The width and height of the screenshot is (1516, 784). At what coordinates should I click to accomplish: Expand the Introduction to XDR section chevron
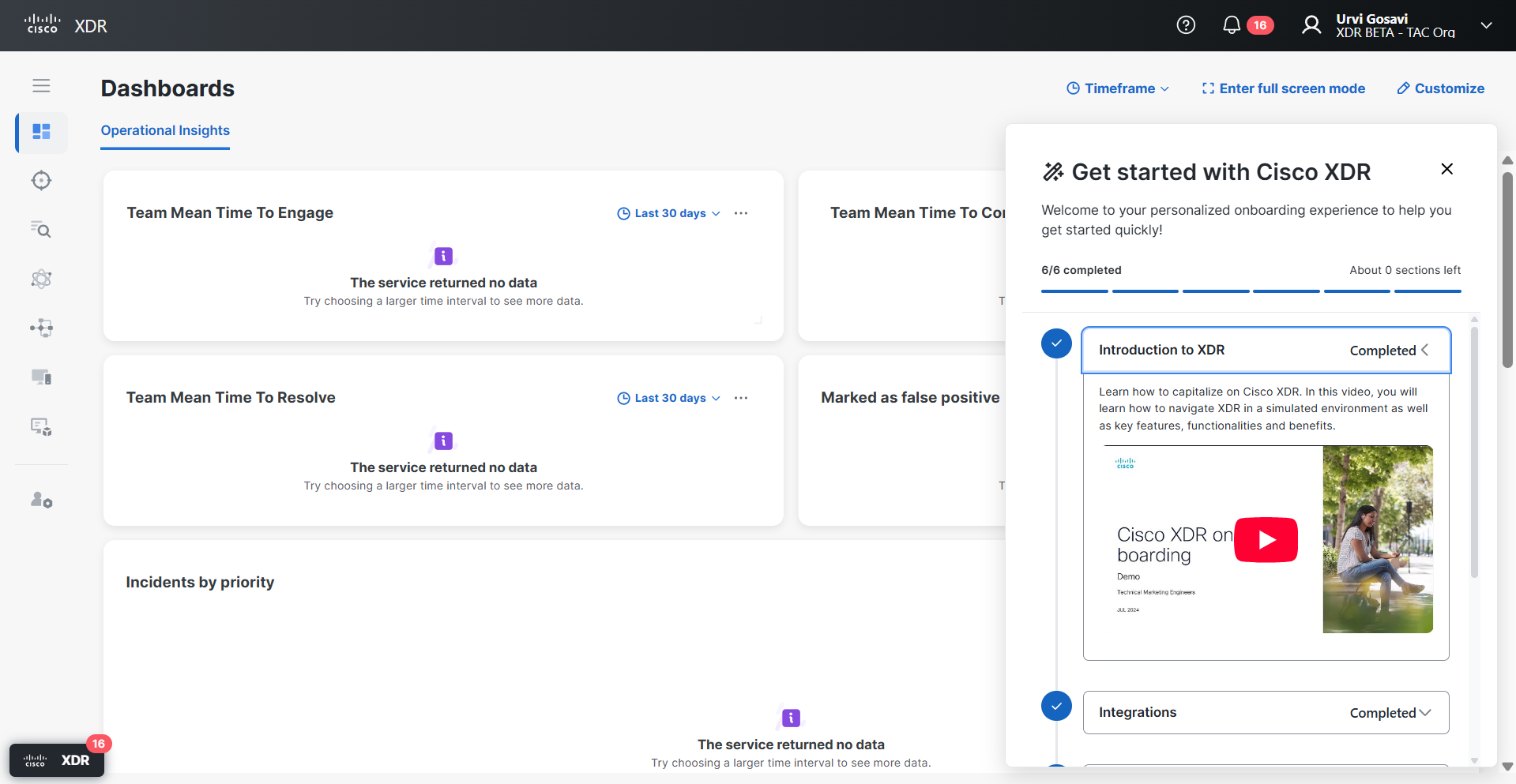click(x=1426, y=350)
